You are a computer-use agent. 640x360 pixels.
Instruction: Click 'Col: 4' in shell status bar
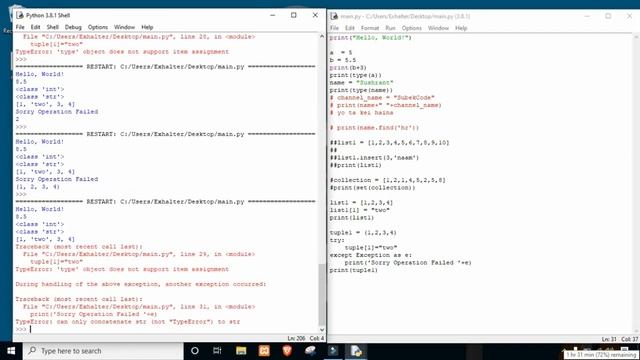(317, 338)
